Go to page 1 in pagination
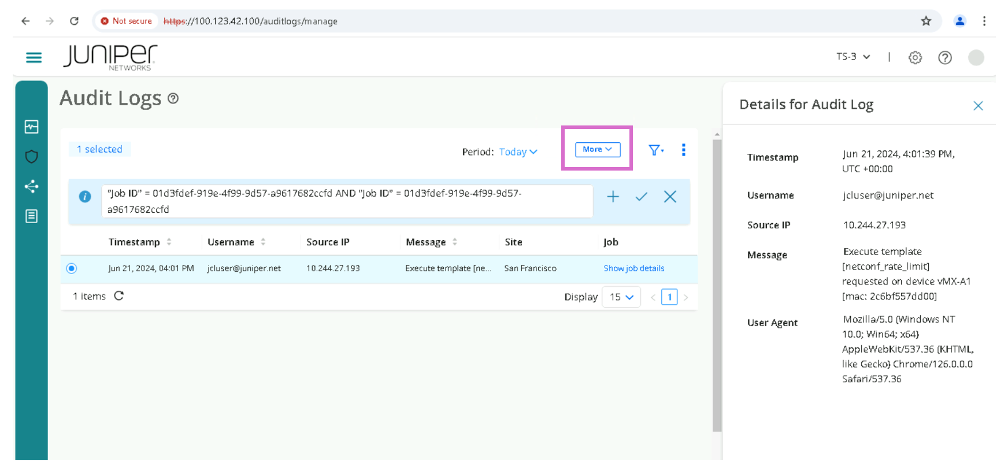This screenshot has width=1008, height=466. click(670, 297)
